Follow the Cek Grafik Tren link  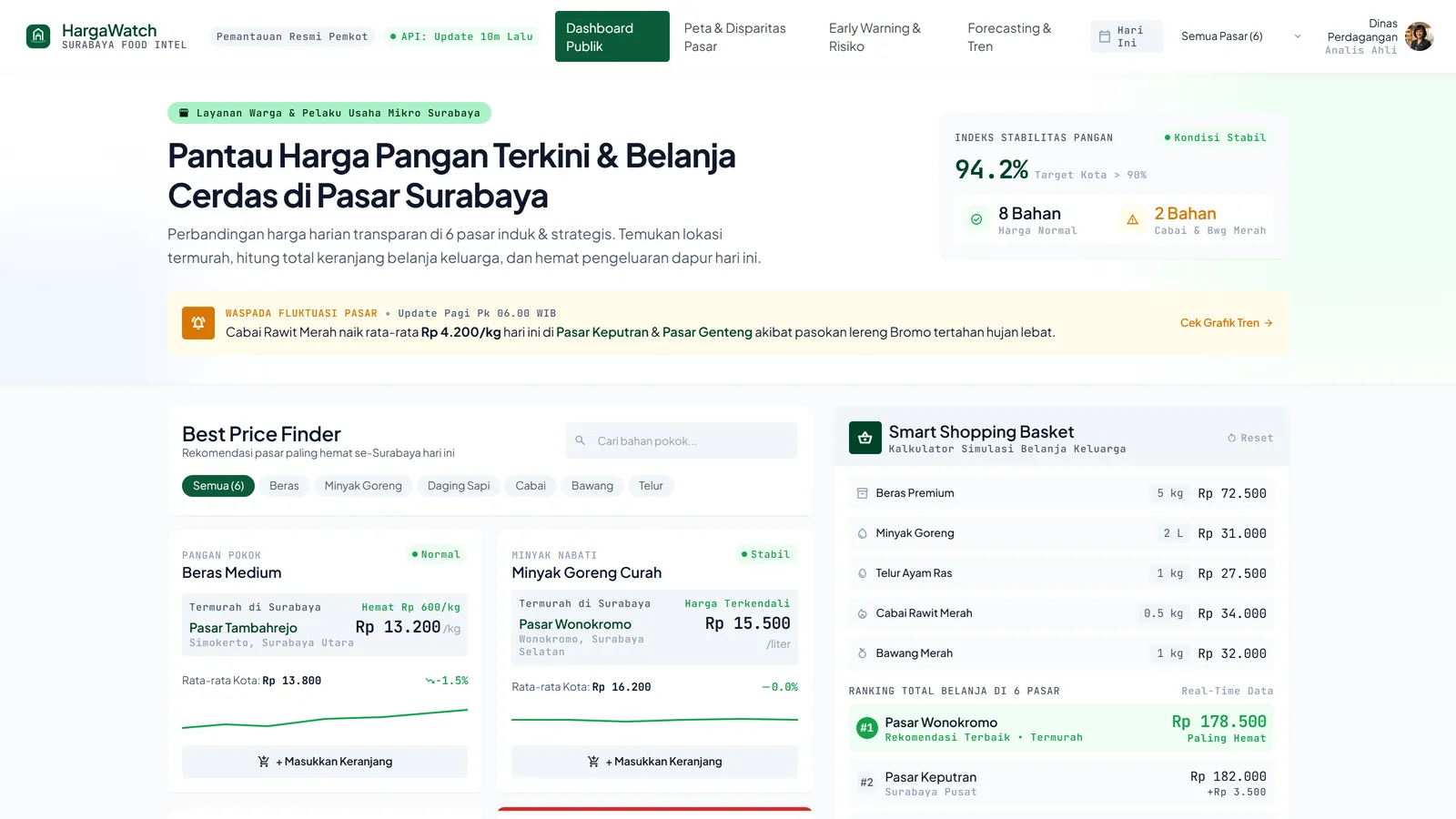[1226, 323]
